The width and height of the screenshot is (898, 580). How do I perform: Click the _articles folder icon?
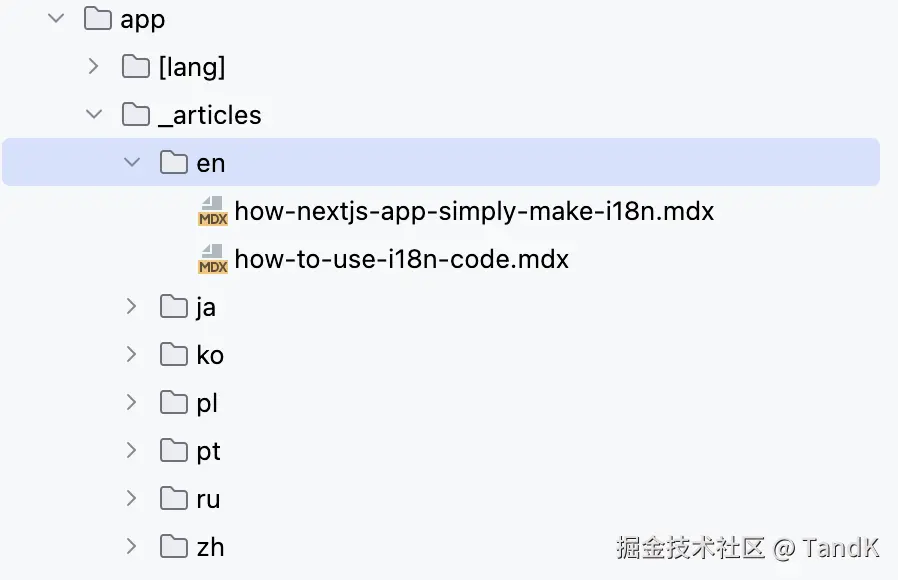134,114
